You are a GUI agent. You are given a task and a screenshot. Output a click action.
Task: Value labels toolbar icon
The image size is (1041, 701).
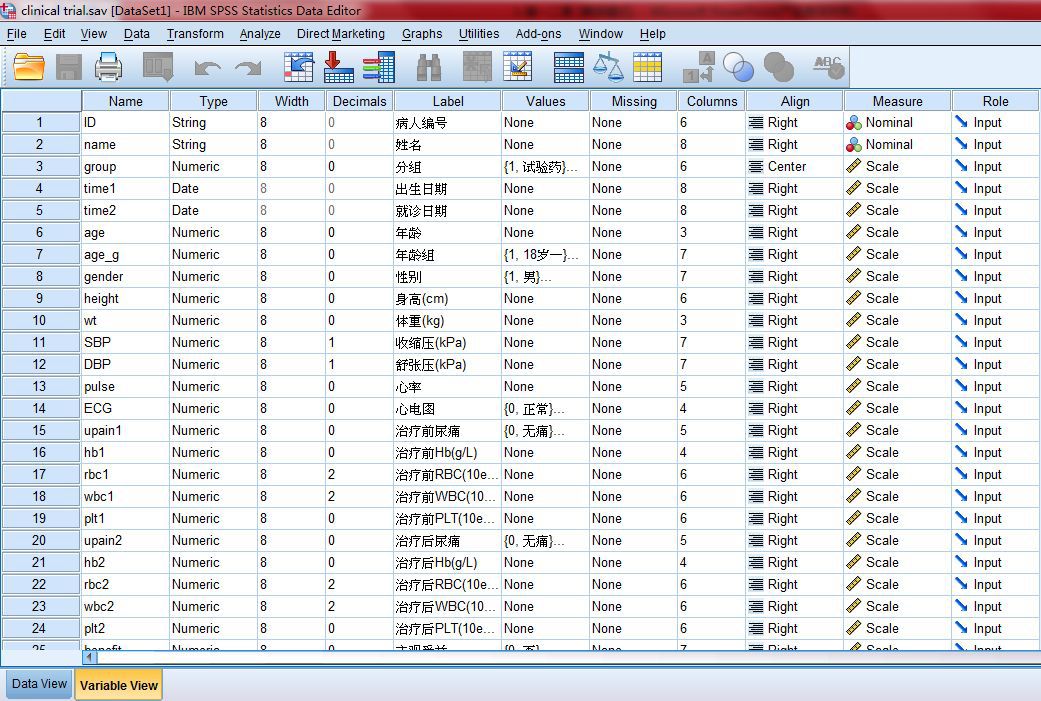tap(698, 67)
